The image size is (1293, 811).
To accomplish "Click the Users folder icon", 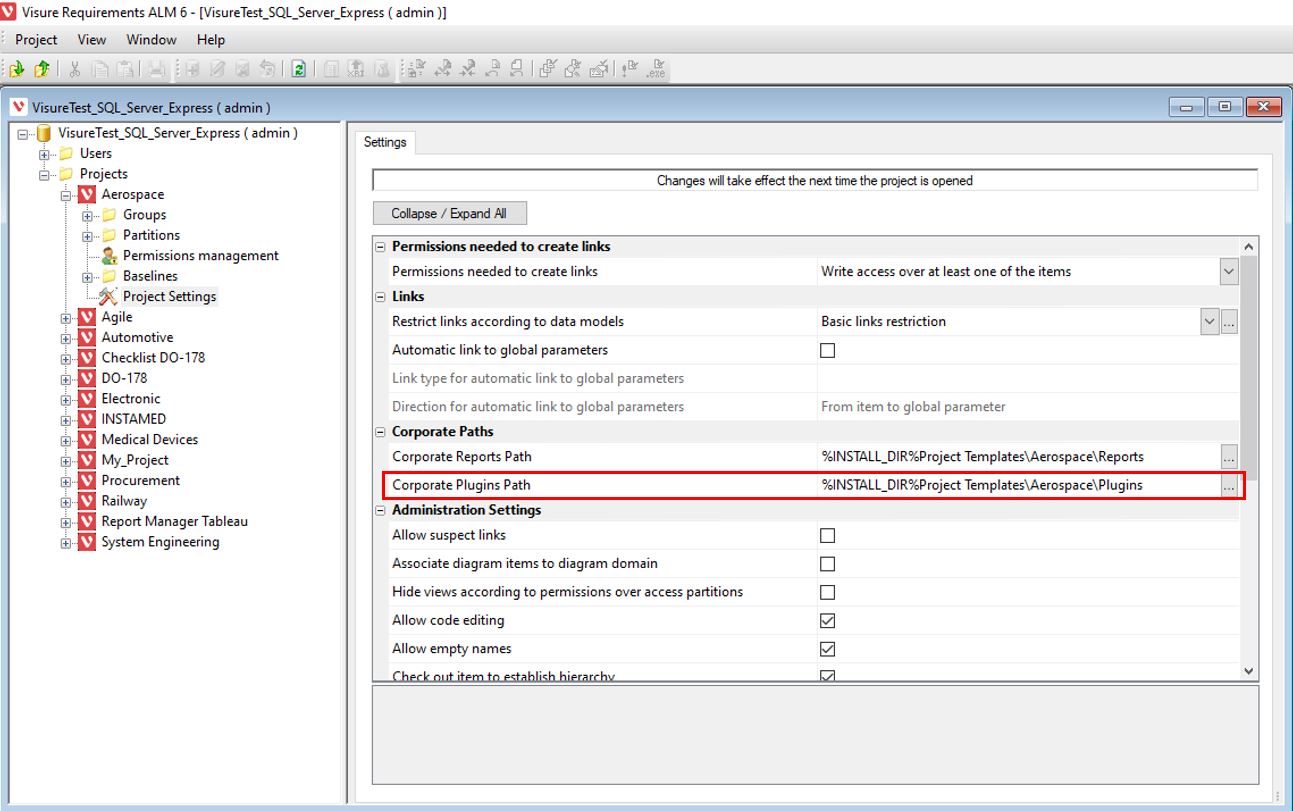I will point(66,153).
